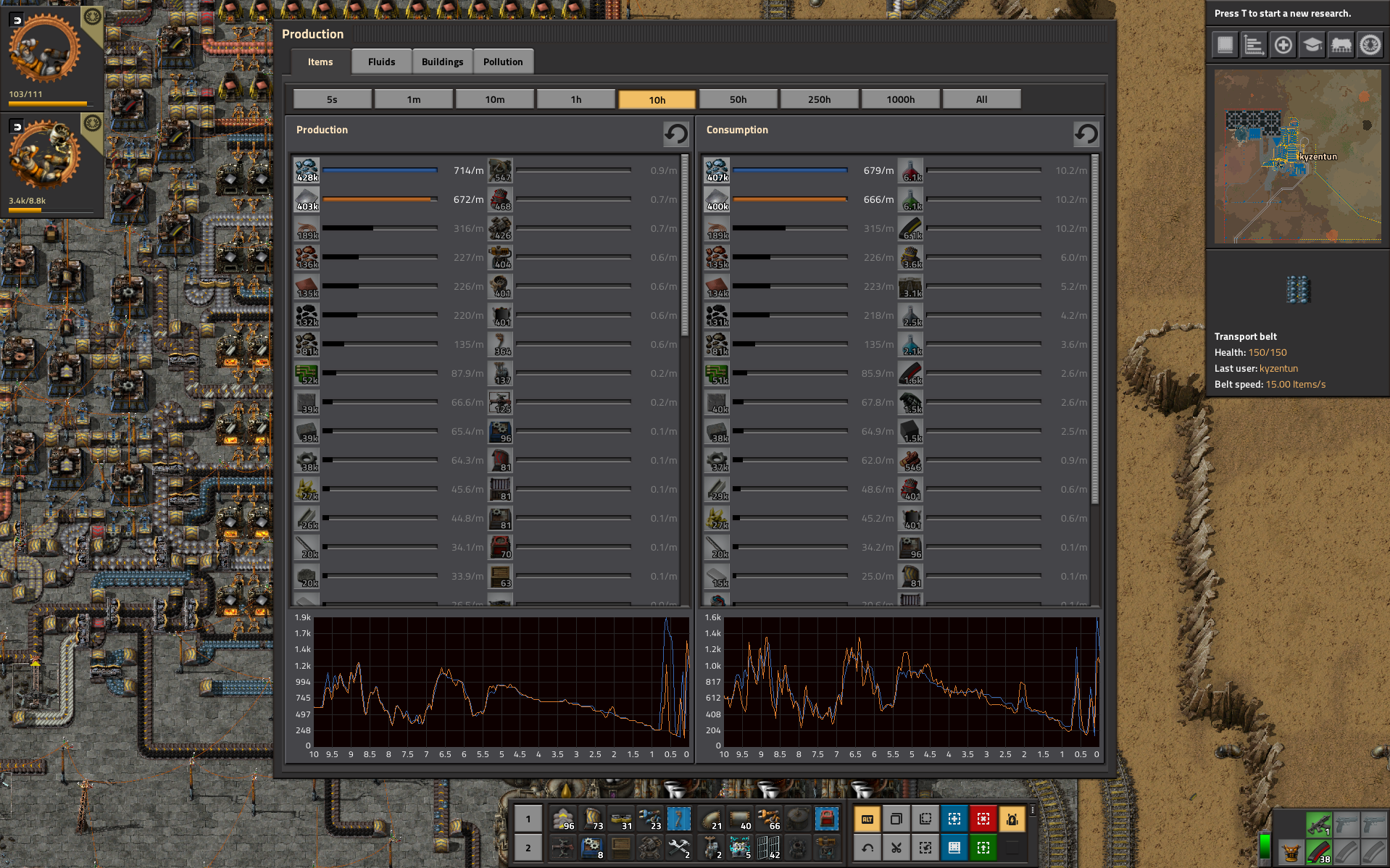Click the undo arrow shortcut
Viewport: 1390px width, 868px height.
pos(867,848)
